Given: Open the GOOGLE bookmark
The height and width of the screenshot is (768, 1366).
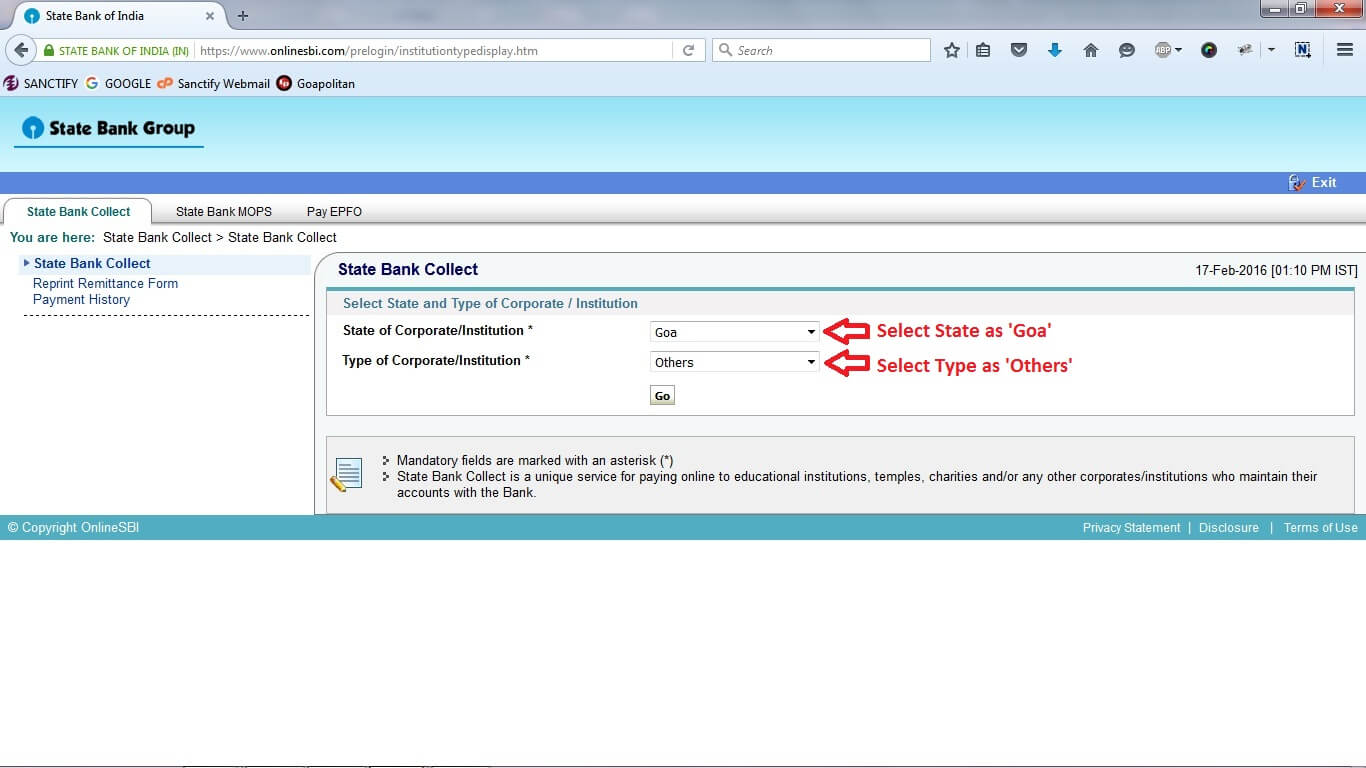Looking at the screenshot, I should pos(119,84).
